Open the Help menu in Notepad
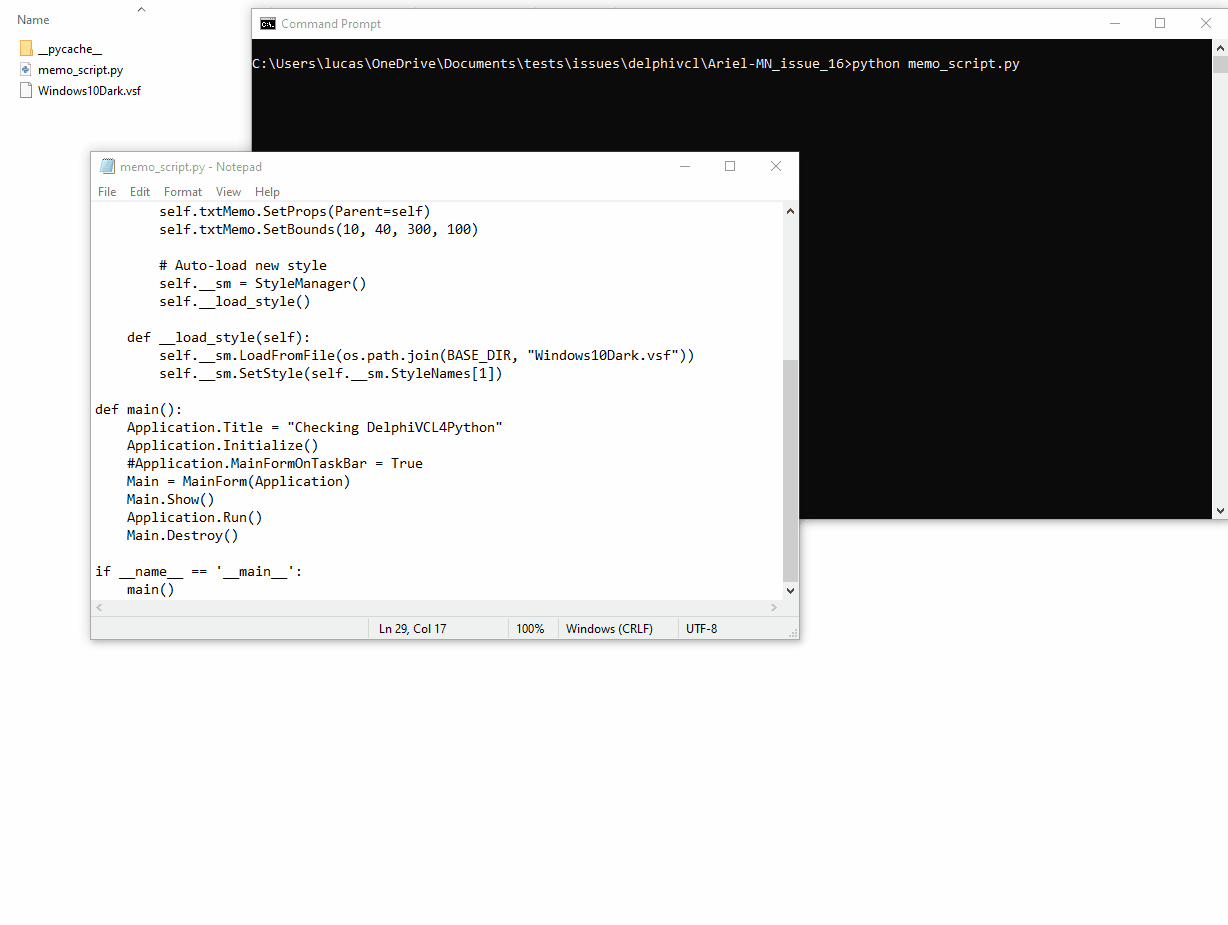The image size is (1228, 925). coord(267,191)
